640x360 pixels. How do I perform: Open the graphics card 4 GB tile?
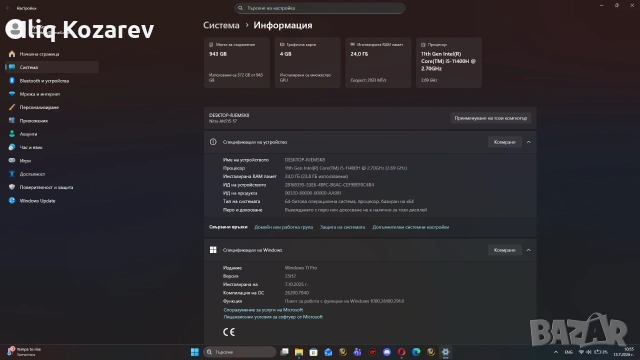(307, 62)
